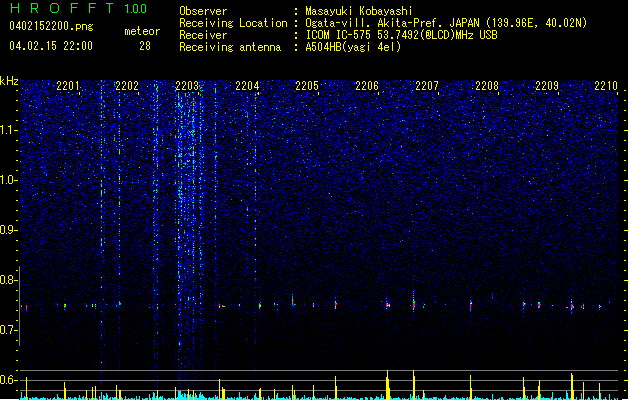Click the meteor count value 28
Image resolution: width=629 pixels, height=400 pixels.
[x=145, y=46]
